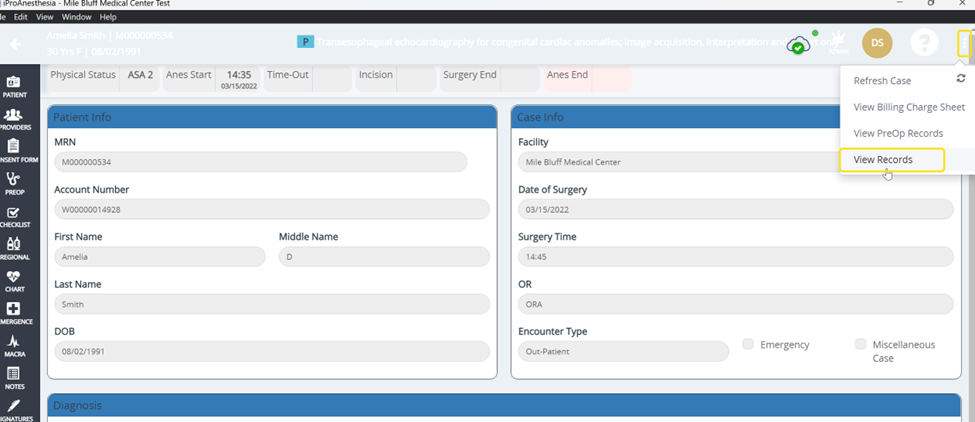The image size is (975, 422).
Task: Click the DS user avatar button
Action: tap(877, 43)
